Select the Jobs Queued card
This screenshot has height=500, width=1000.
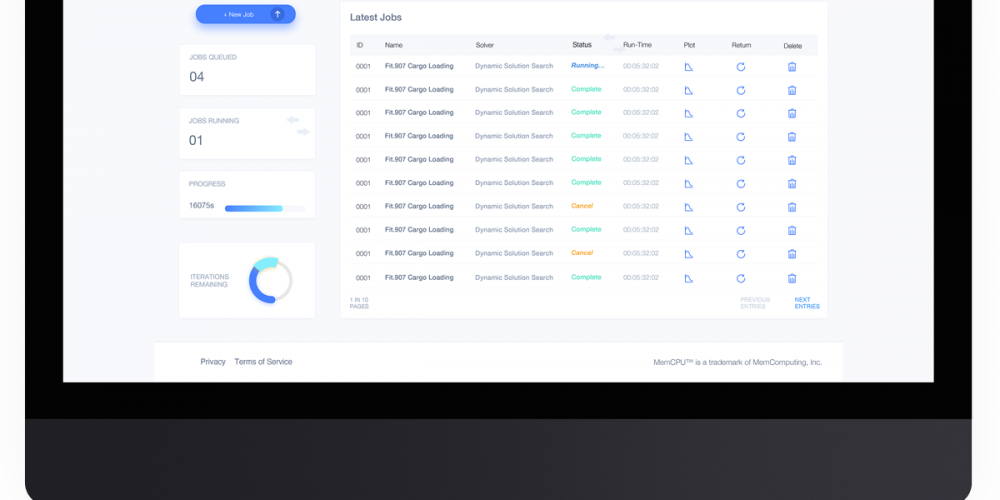247,69
